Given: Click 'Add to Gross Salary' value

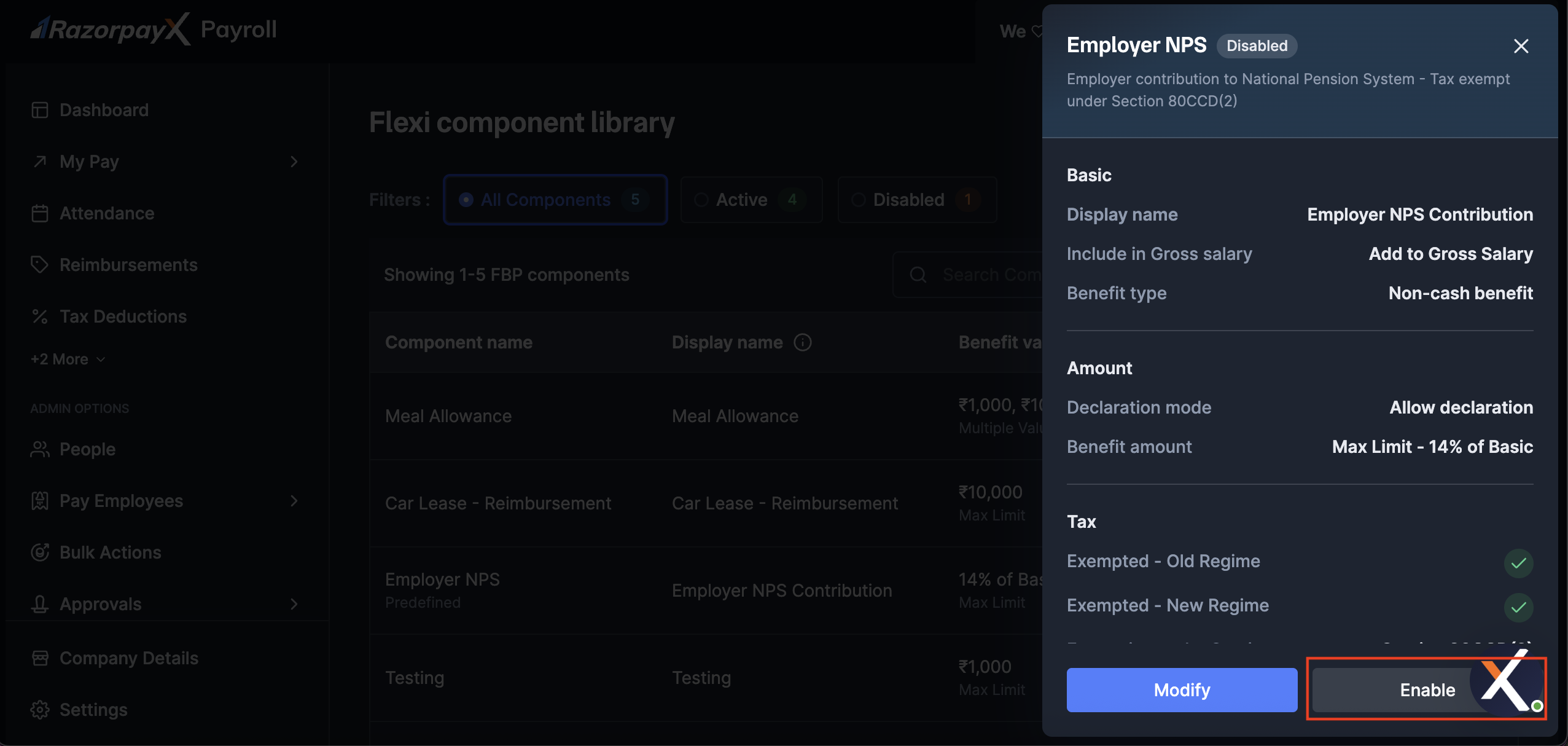Looking at the screenshot, I should point(1451,254).
